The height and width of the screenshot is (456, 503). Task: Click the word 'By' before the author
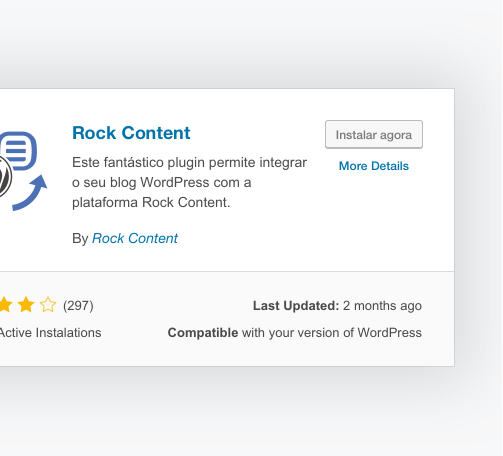click(x=80, y=239)
